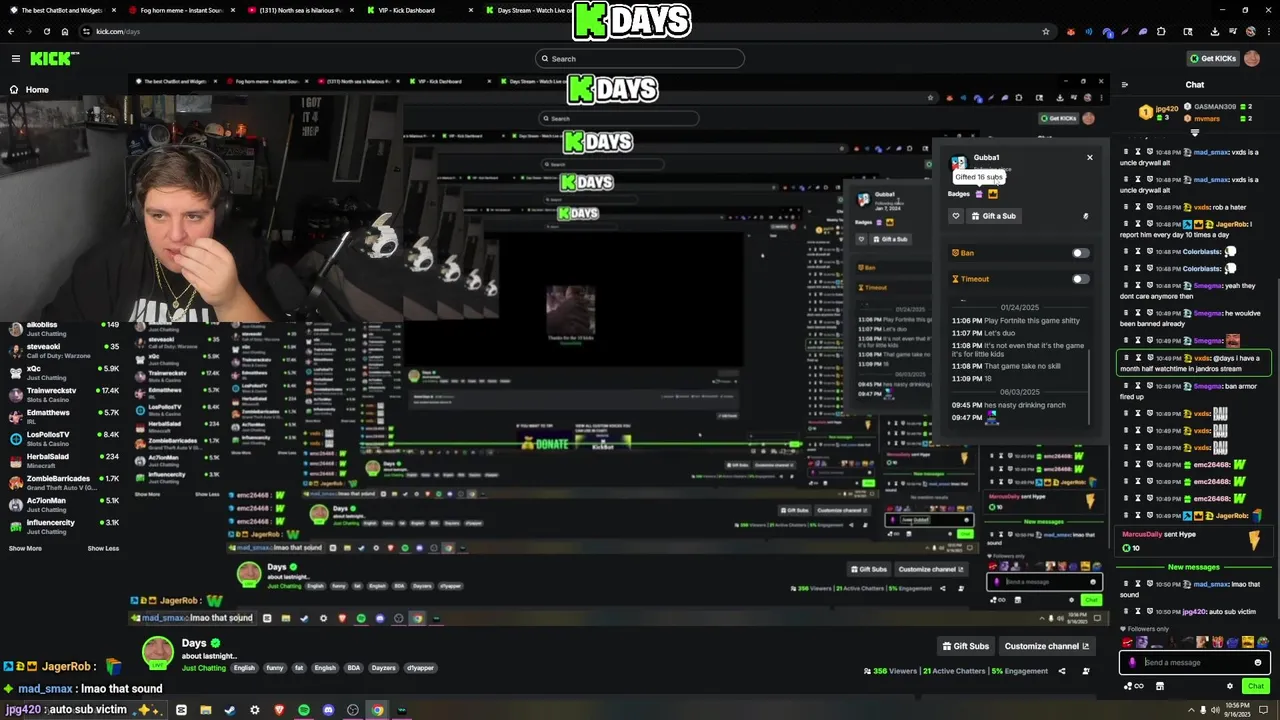Open Spotify from the taskbar
The image size is (1280, 720).
pos(304,710)
